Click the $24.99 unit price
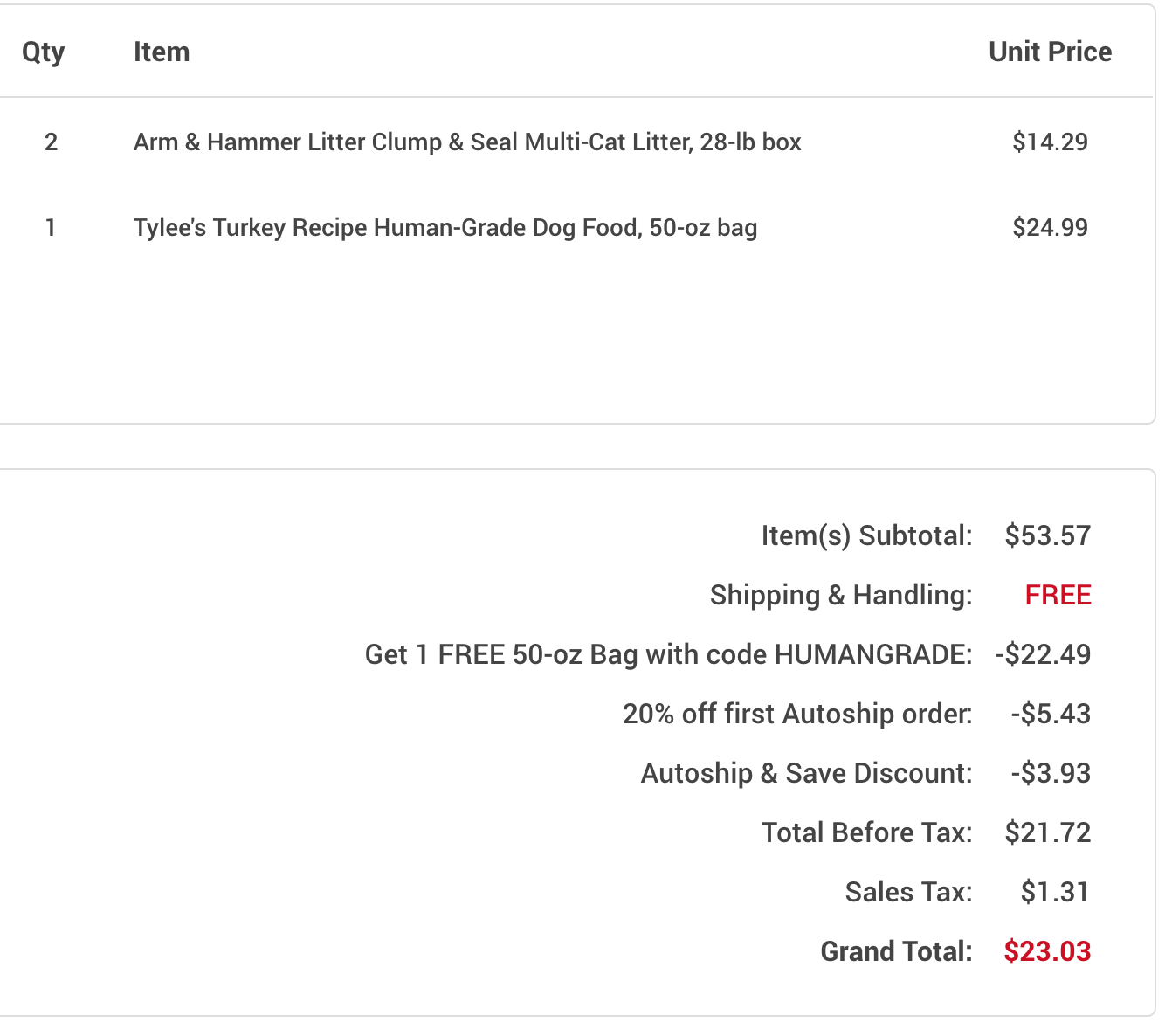The image size is (1172, 1036). pyautogui.click(x=1050, y=228)
